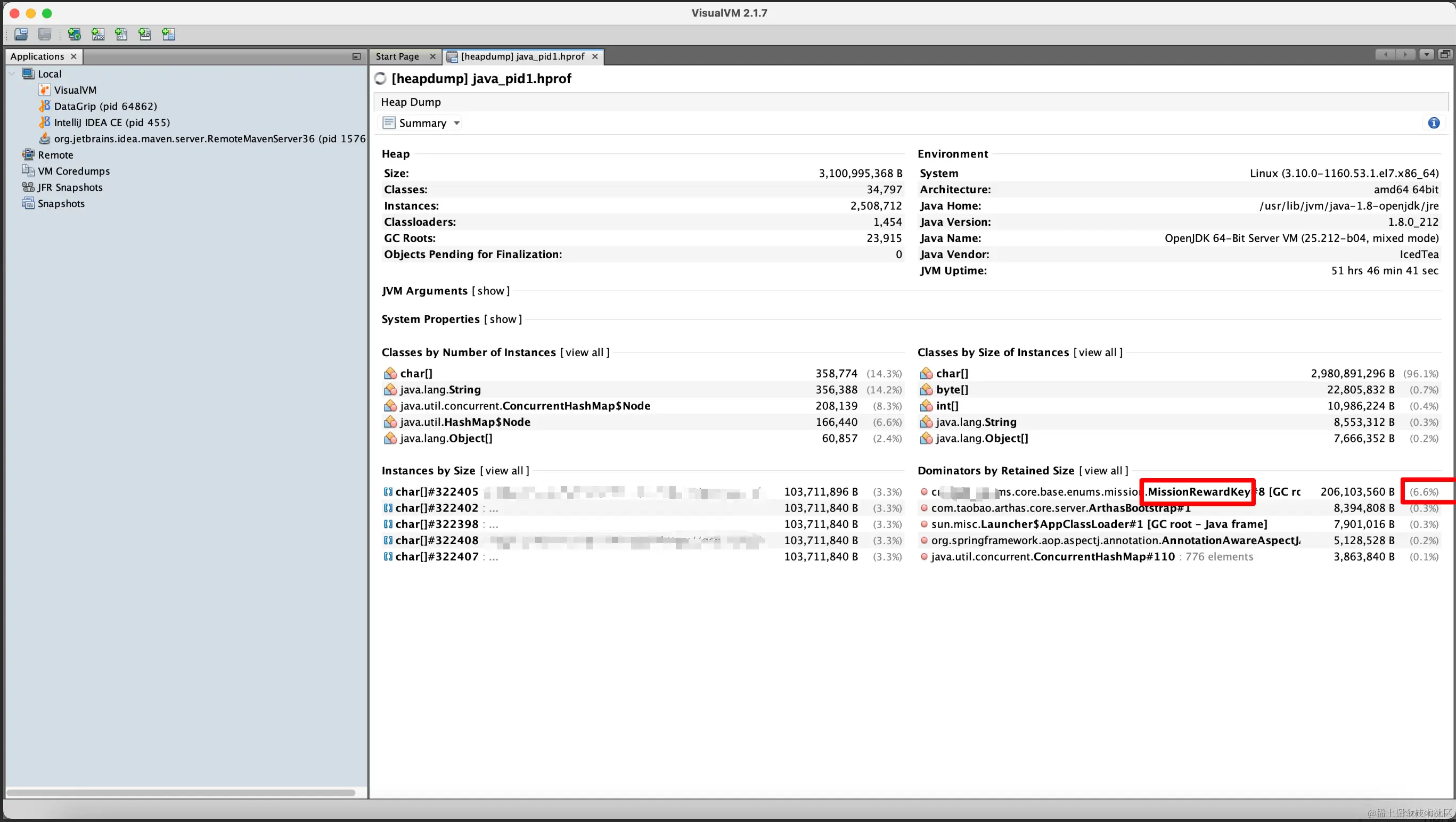
Task: Minimize the Applications panel window group
Action: tap(356, 56)
